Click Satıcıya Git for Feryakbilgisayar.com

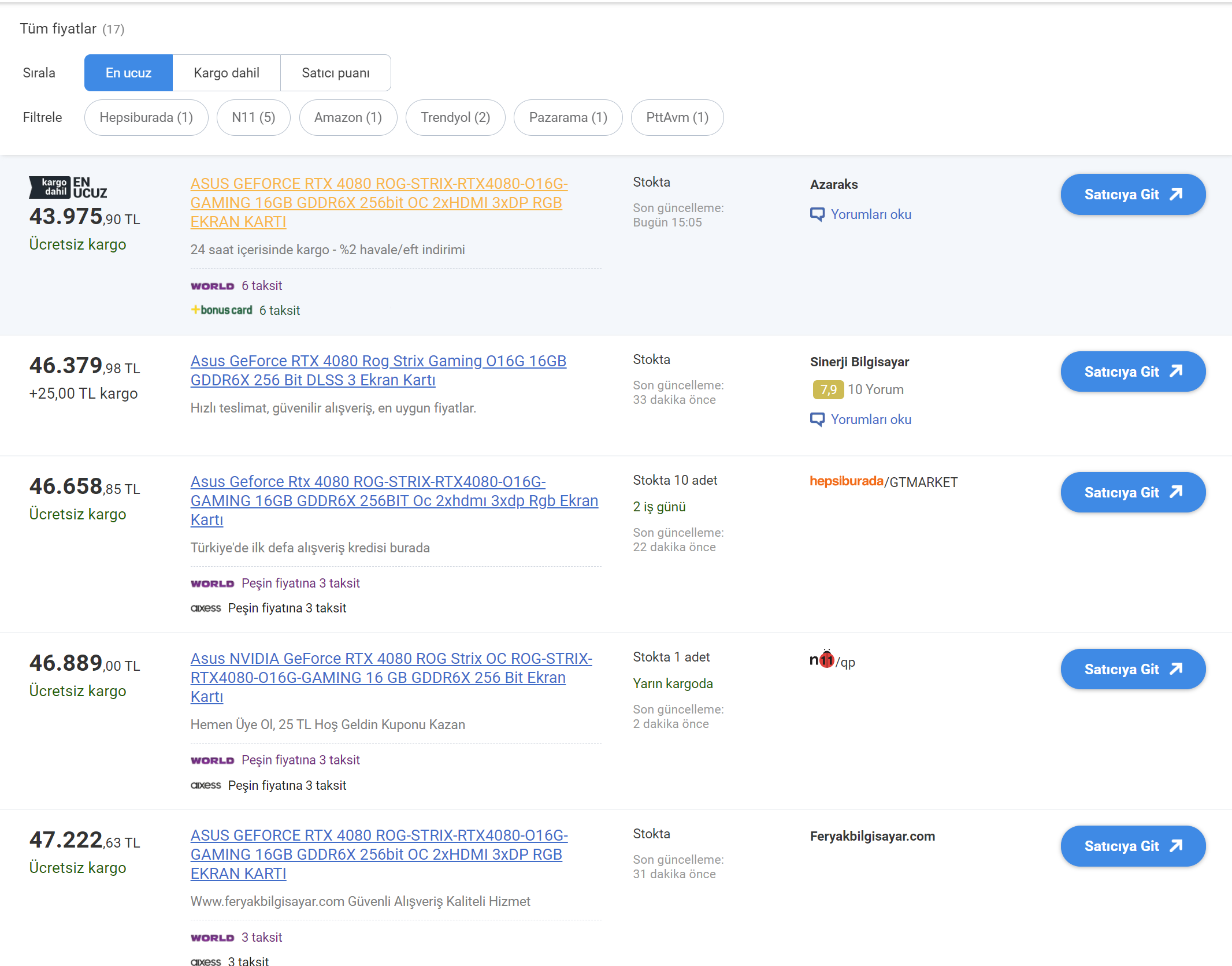1133,846
